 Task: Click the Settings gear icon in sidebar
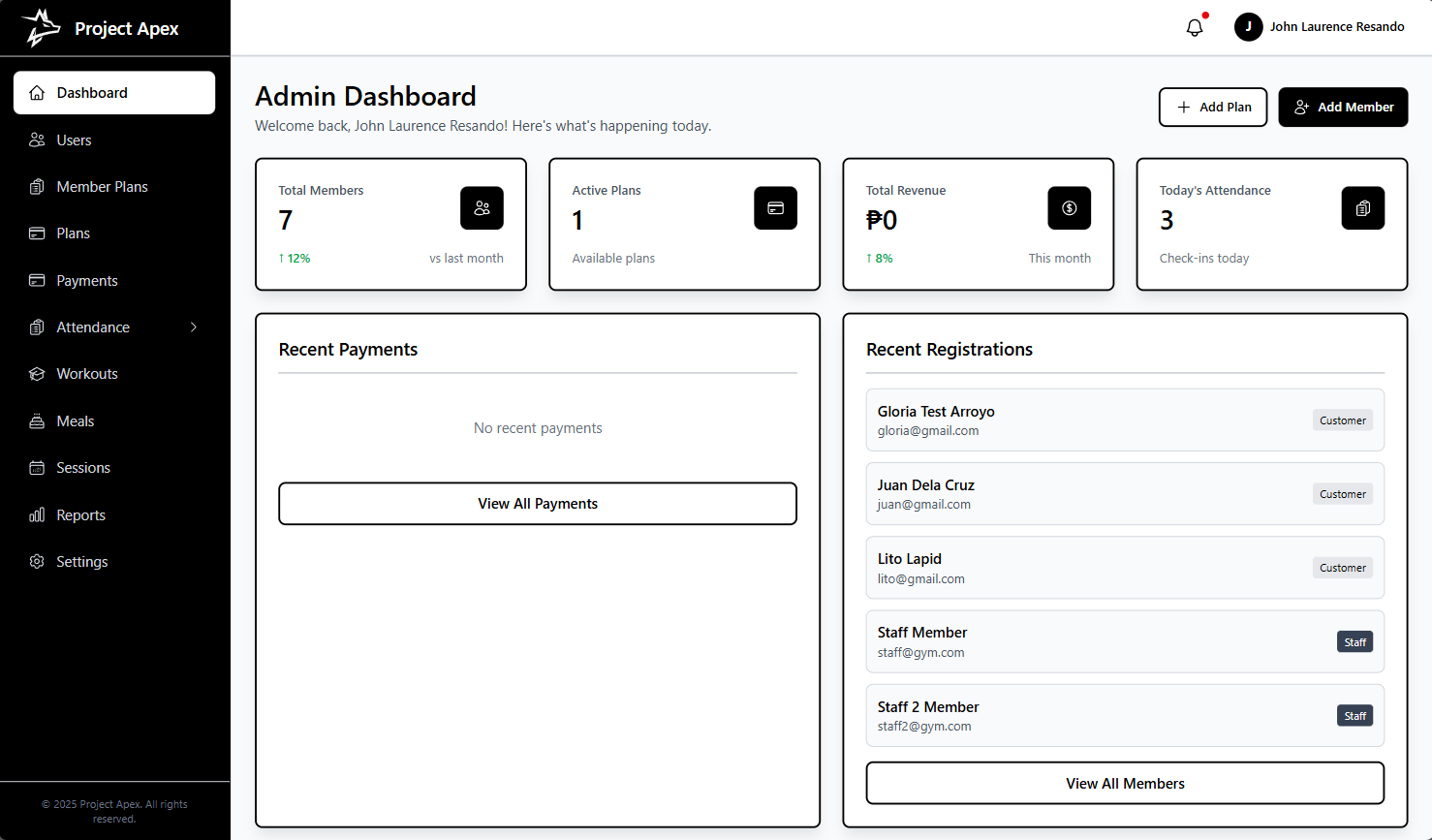[37, 562]
